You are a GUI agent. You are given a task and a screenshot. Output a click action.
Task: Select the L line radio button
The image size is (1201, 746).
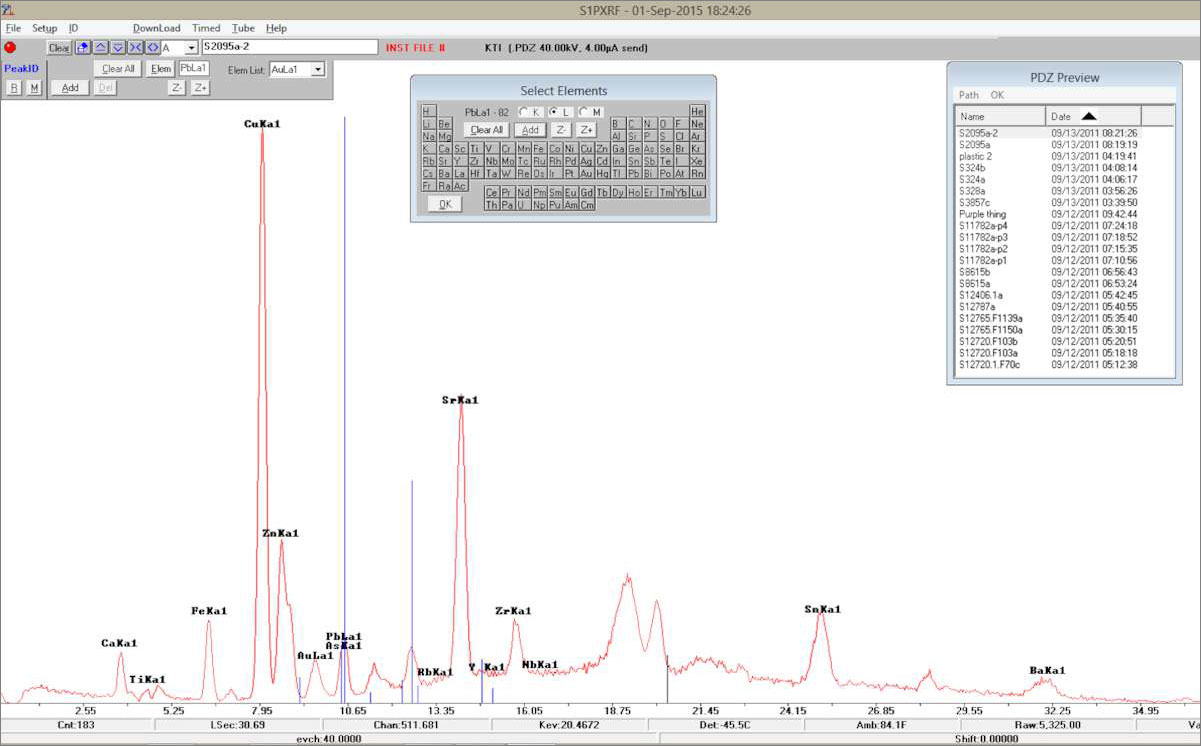point(561,112)
